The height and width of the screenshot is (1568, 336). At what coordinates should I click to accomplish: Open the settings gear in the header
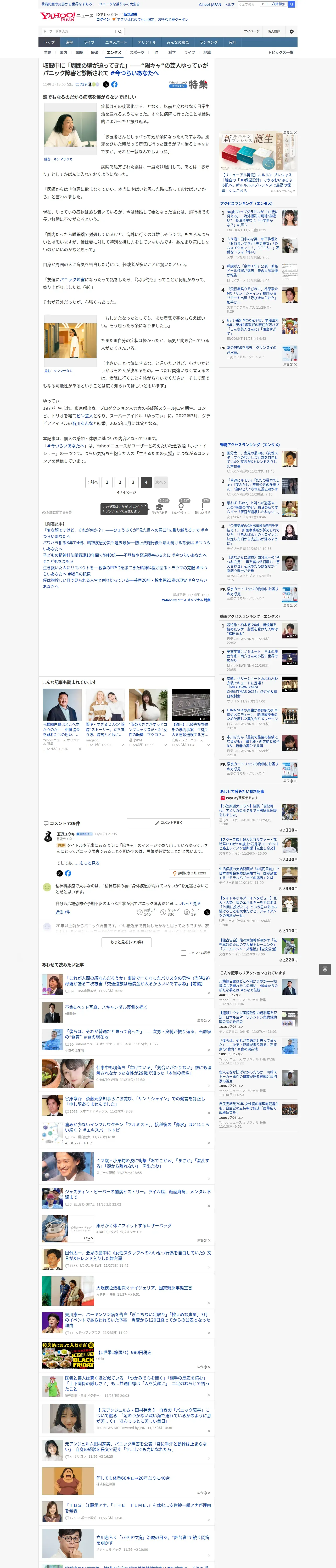292,32
